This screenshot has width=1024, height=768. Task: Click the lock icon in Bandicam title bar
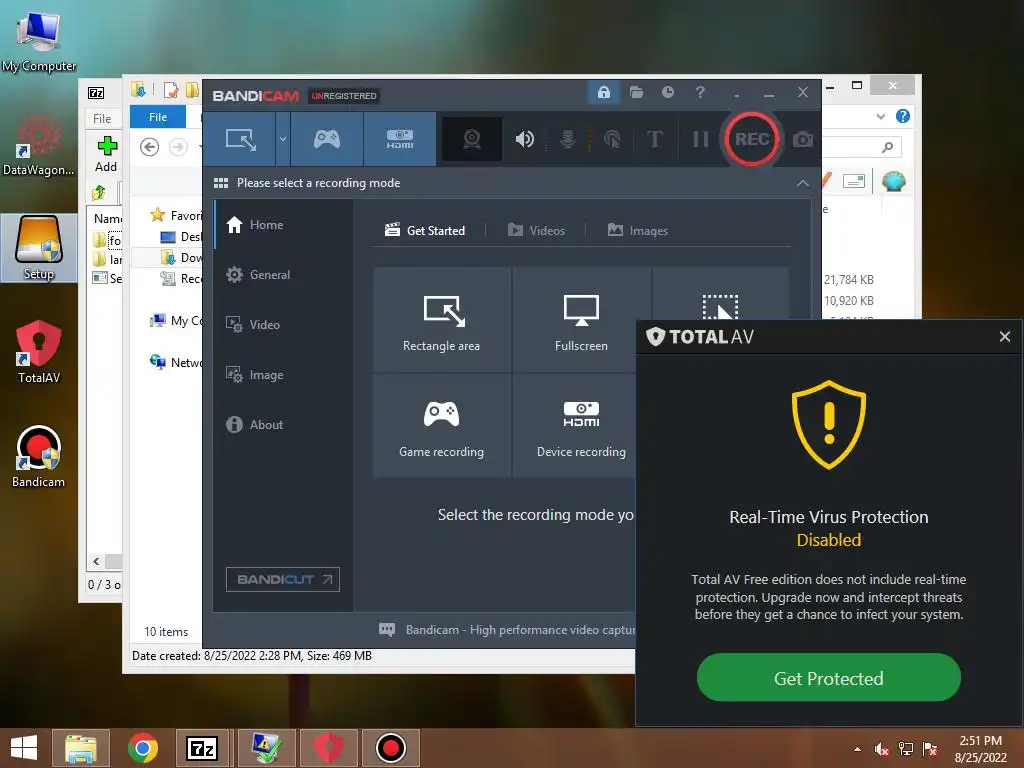[x=603, y=92]
